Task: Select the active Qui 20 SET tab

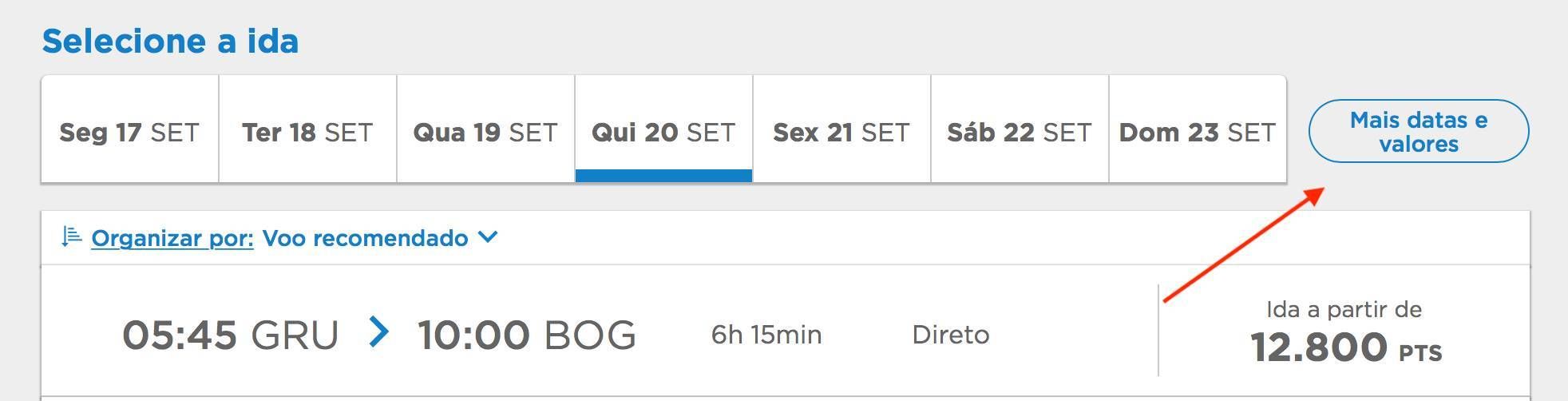Action: click(663, 129)
